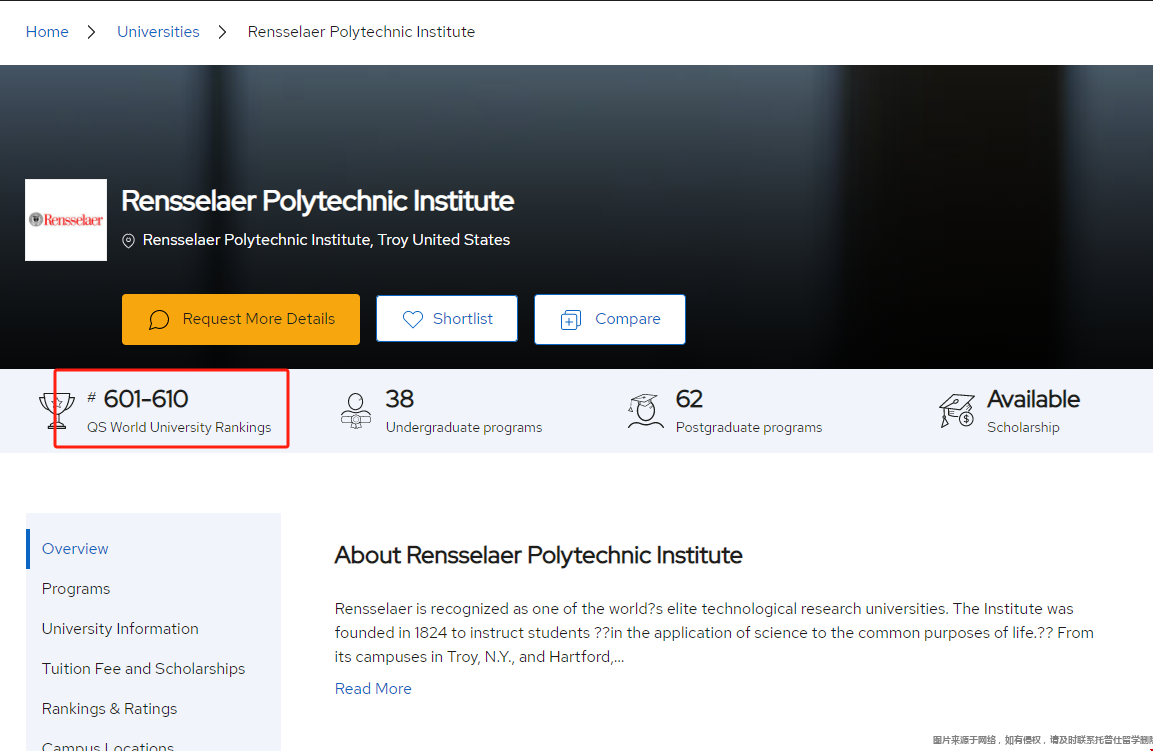
Task: Click the Postgraduate programs label
Action: pos(749,427)
